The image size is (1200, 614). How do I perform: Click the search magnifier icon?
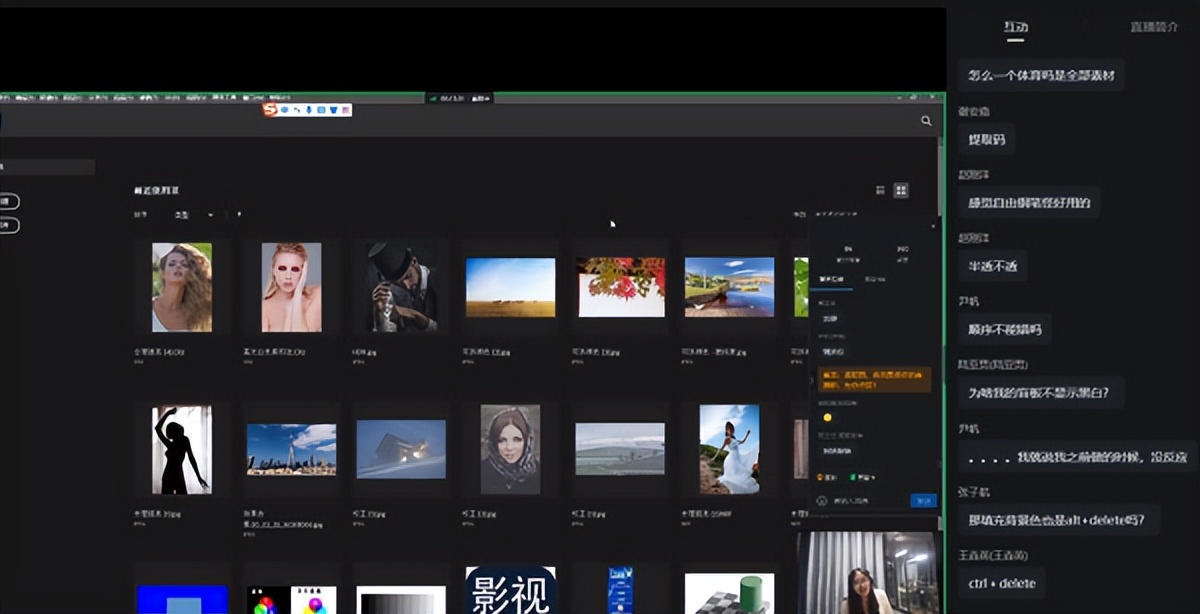click(x=926, y=121)
